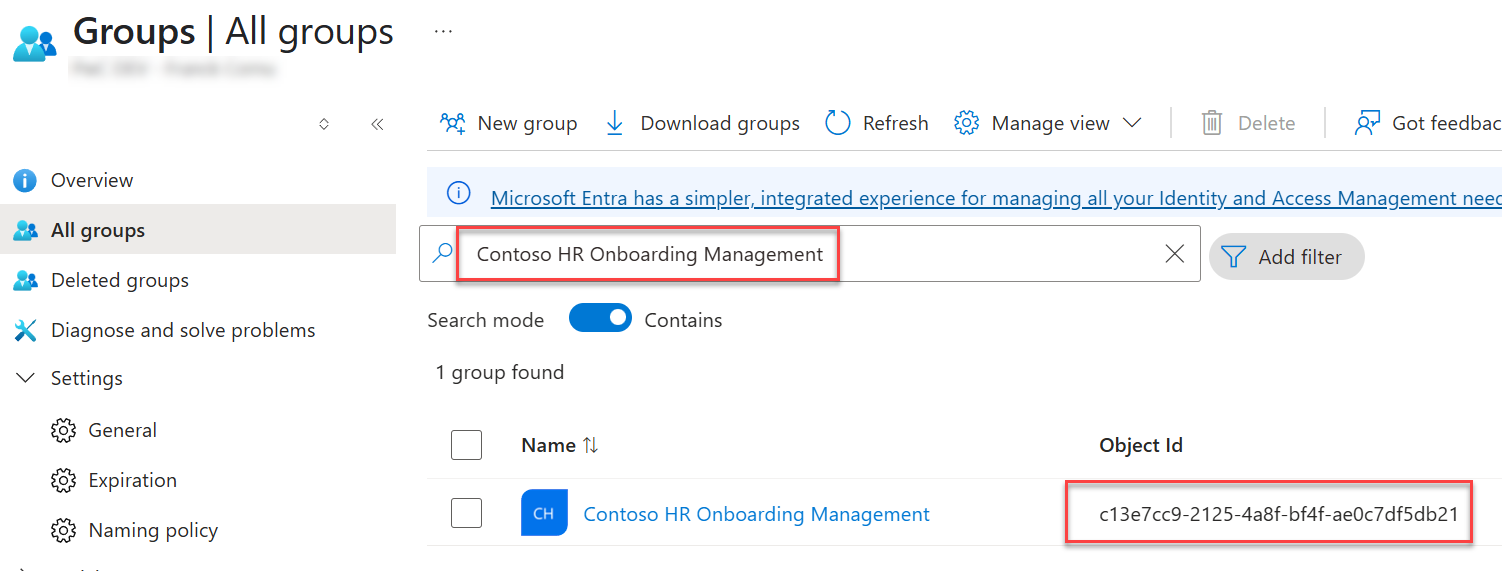The width and height of the screenshot is (1502, 571).
Task: Select all groups with header checkbox
Action: click(x=466, y=445)
